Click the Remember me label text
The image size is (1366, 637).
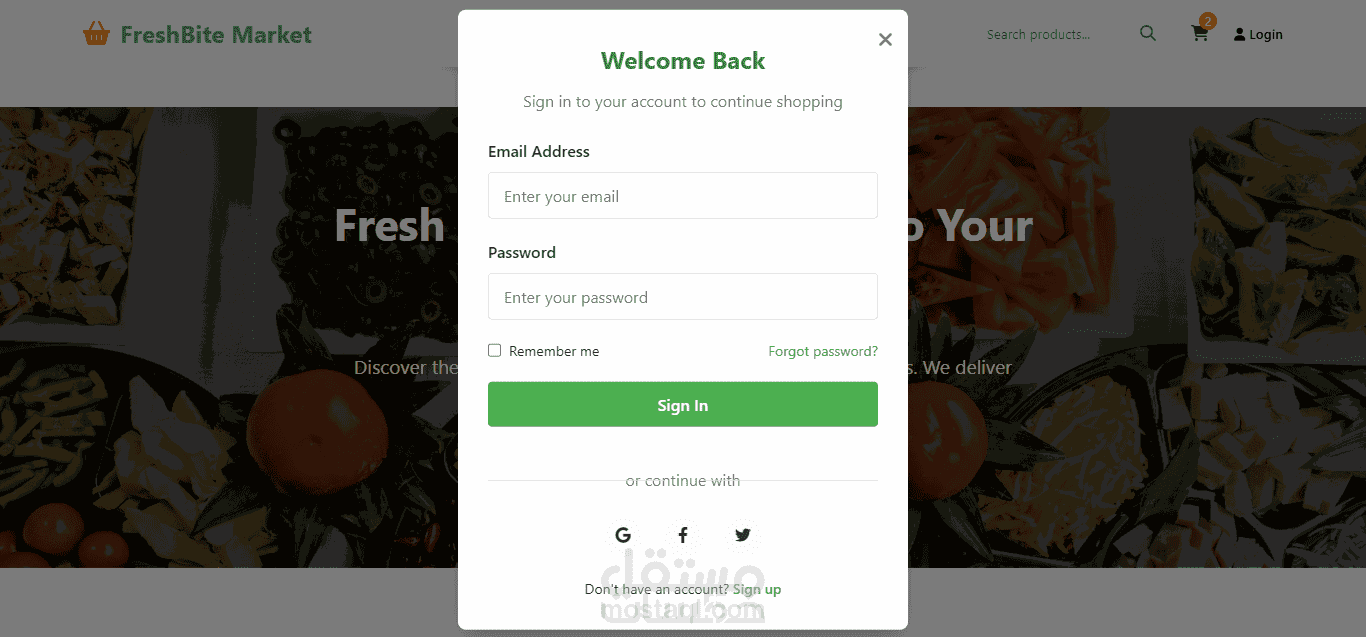(554, 351)
